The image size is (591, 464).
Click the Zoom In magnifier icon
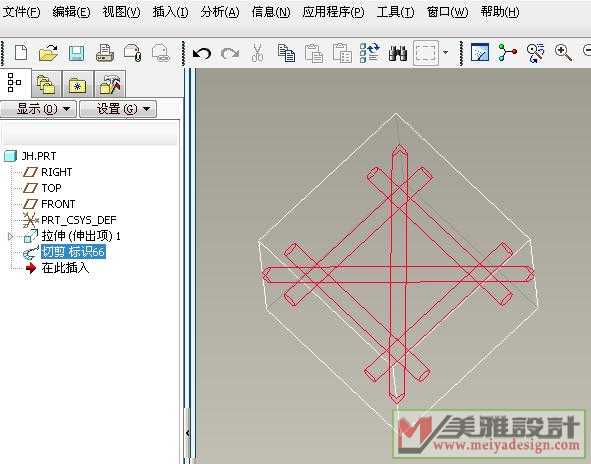563,52
